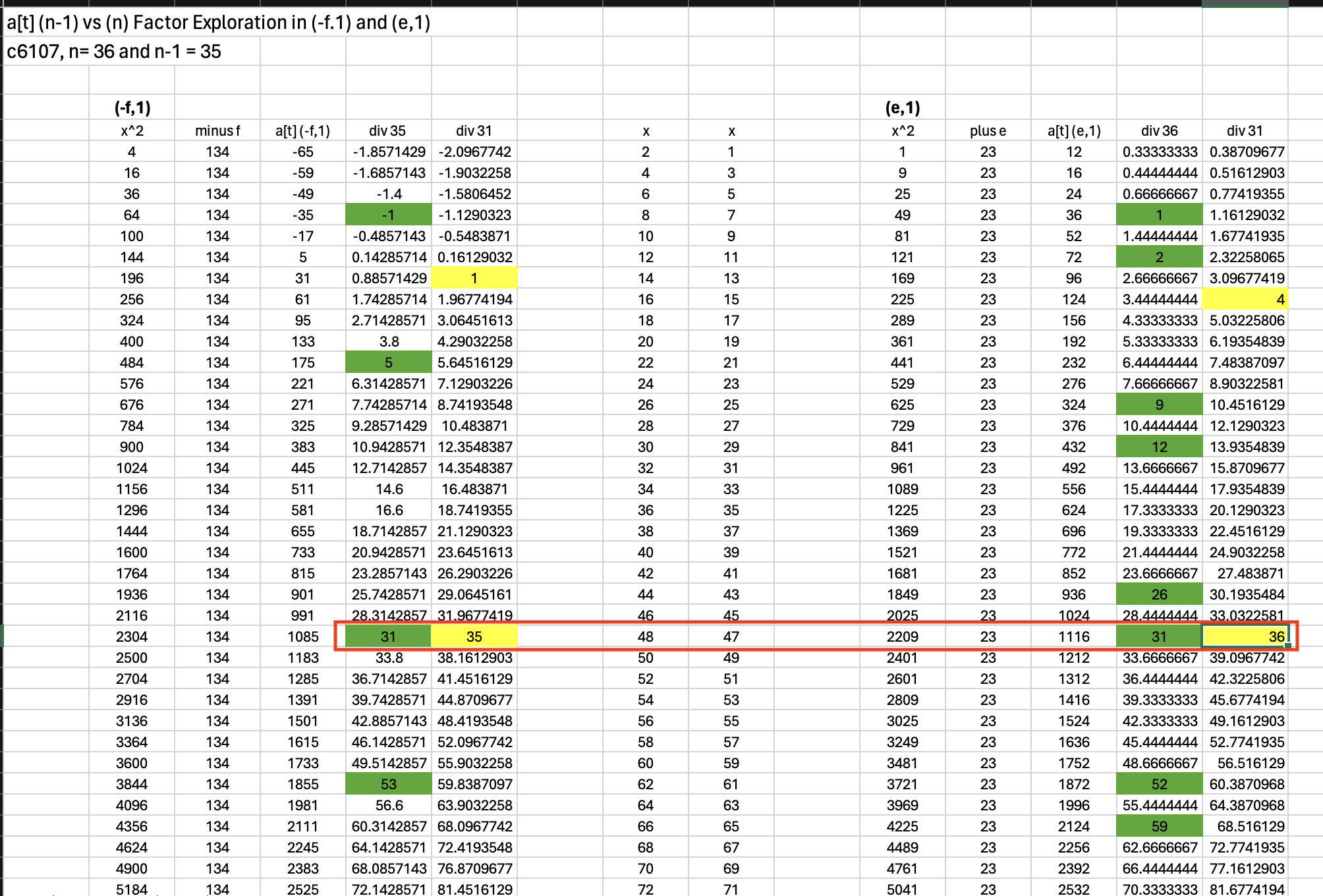Click the yellow cell containing 1
The image size is (1323, 896).
coord(474,278)
